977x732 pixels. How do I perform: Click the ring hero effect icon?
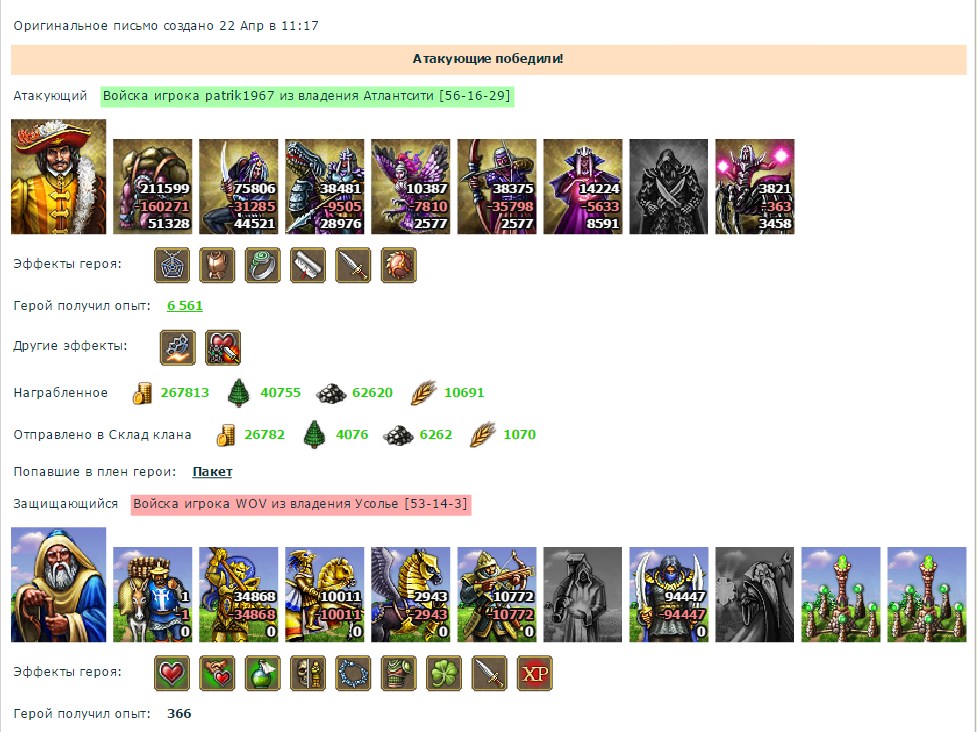(x=262, y=265)
